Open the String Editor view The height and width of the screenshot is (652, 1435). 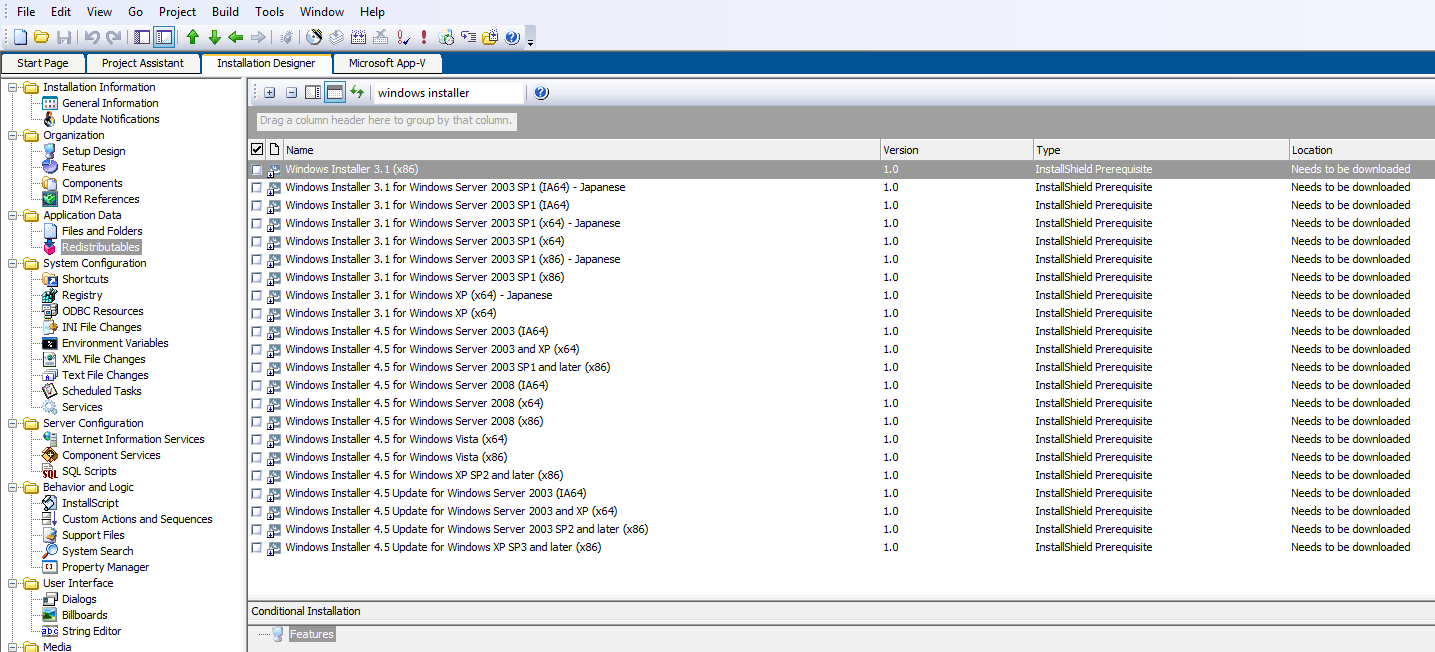coord(91,631)
